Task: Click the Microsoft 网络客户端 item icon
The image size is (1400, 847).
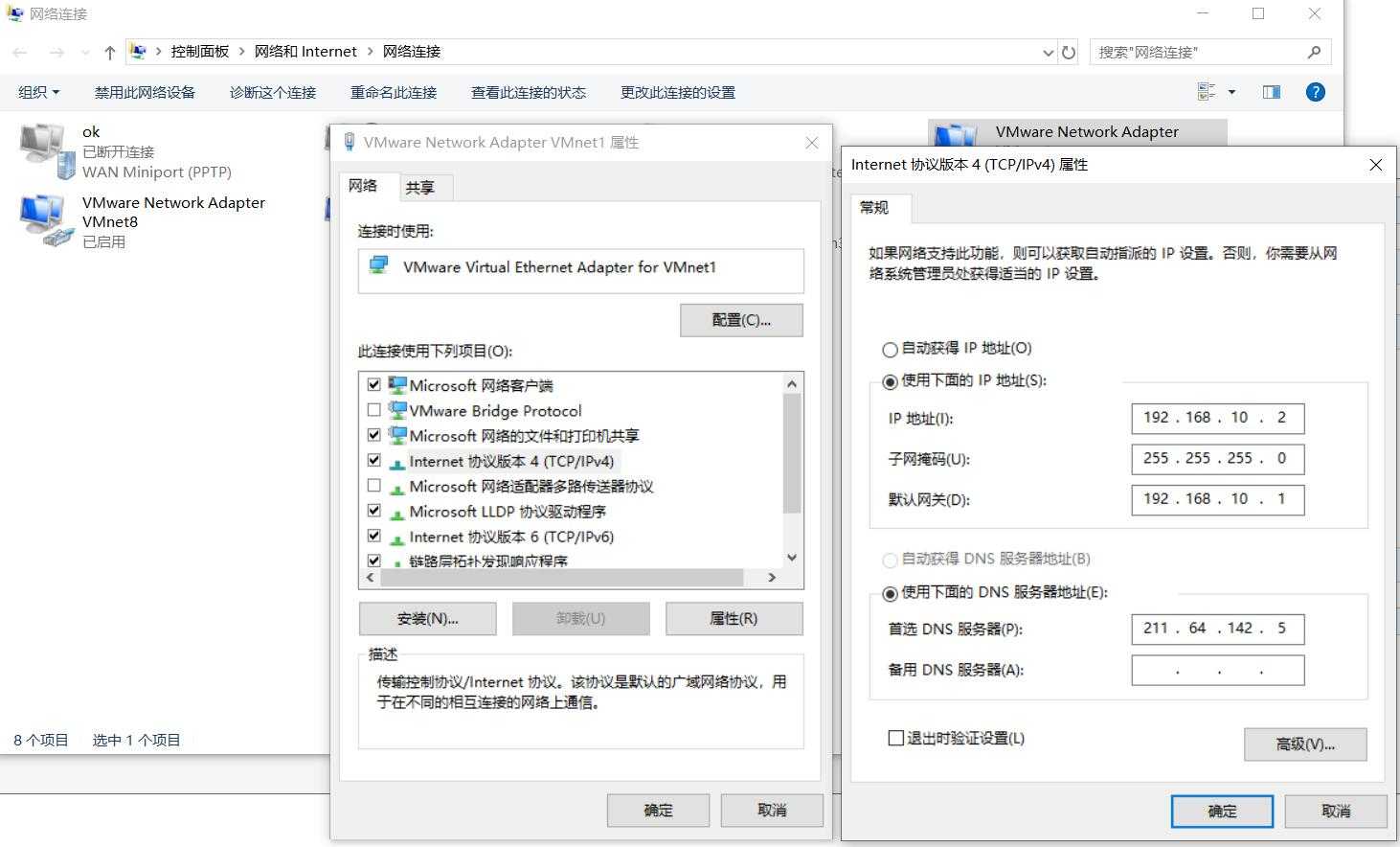Action: tap(397, 385)
